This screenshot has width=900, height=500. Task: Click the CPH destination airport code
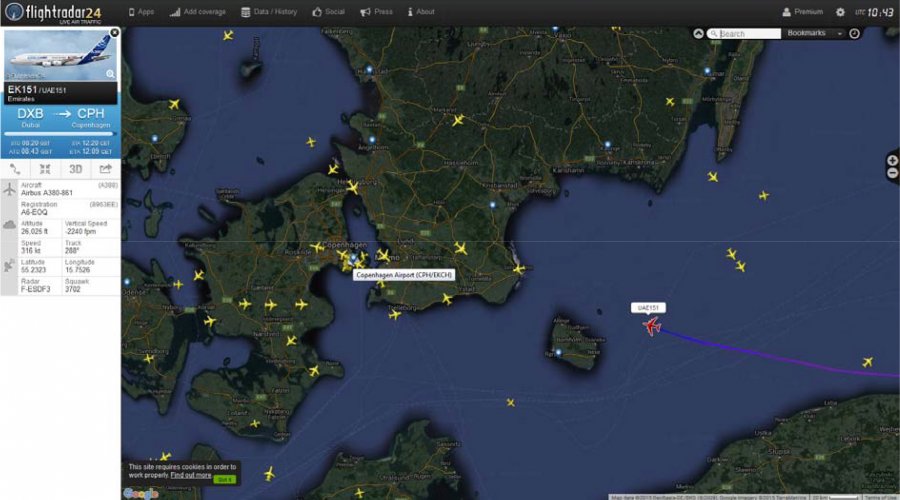click(x=91, y=114)
